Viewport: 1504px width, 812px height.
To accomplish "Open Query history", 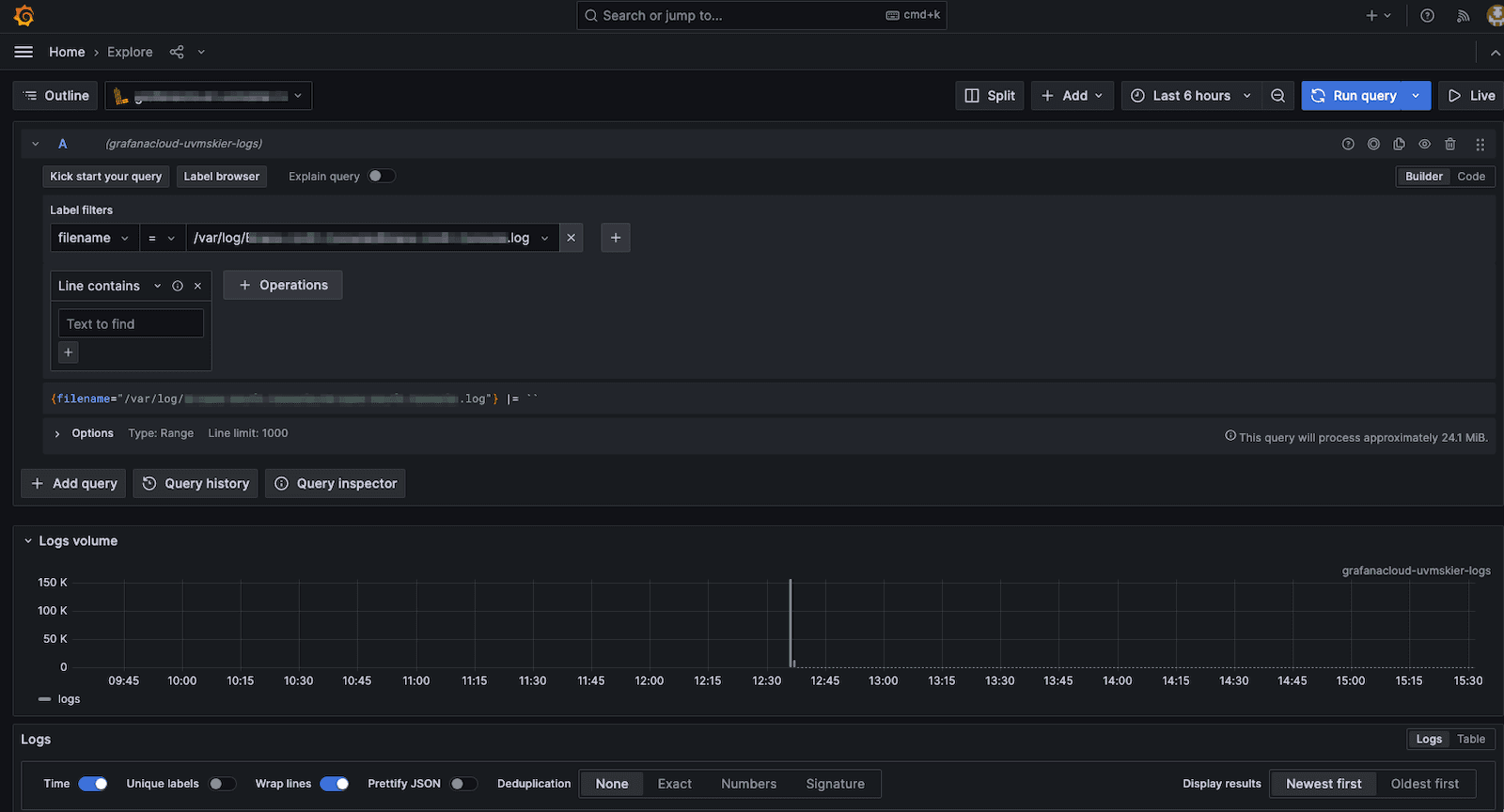I will point(196,483).
